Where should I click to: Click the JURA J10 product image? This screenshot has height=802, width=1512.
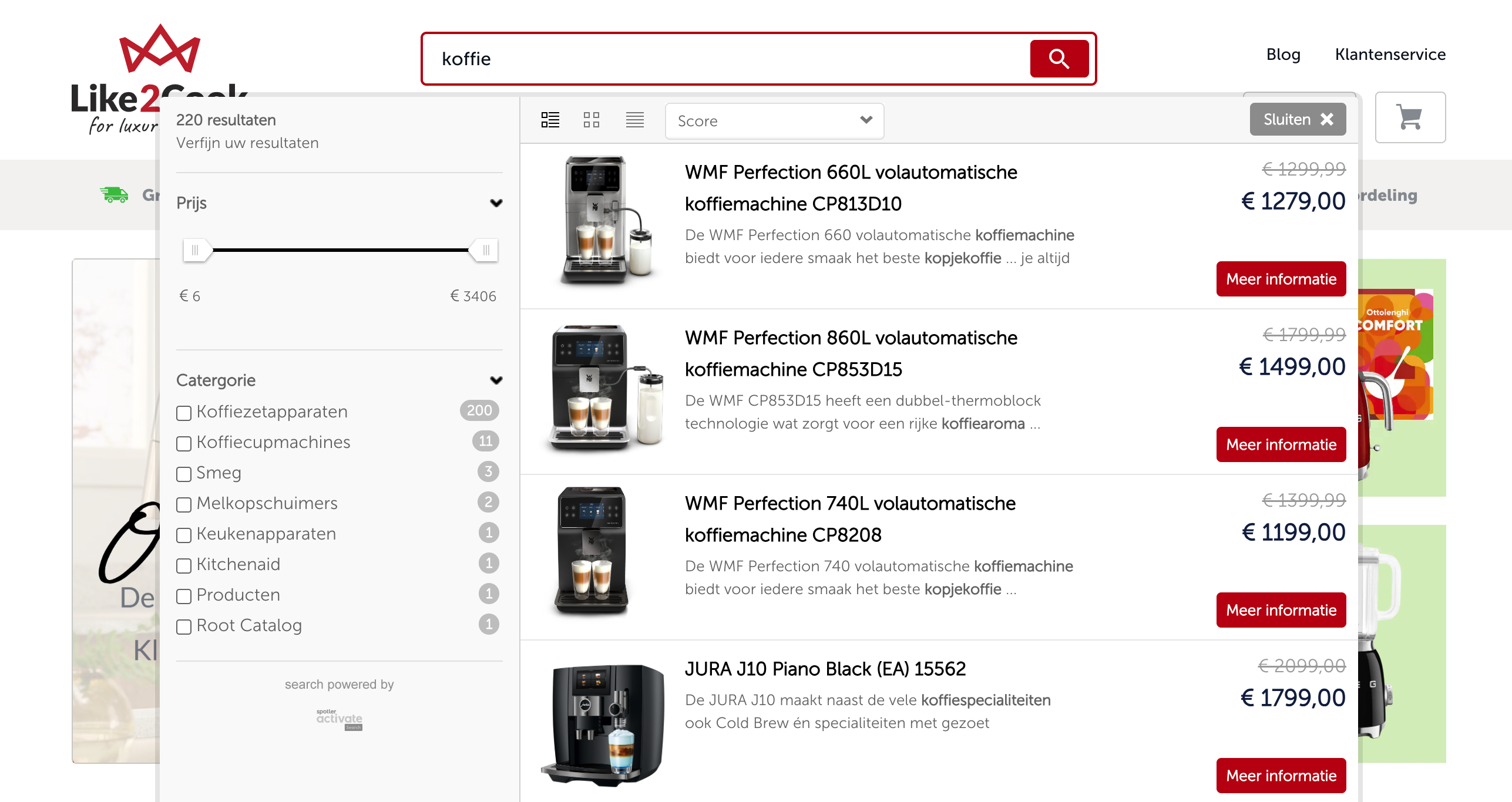click(x=604, y=726)
